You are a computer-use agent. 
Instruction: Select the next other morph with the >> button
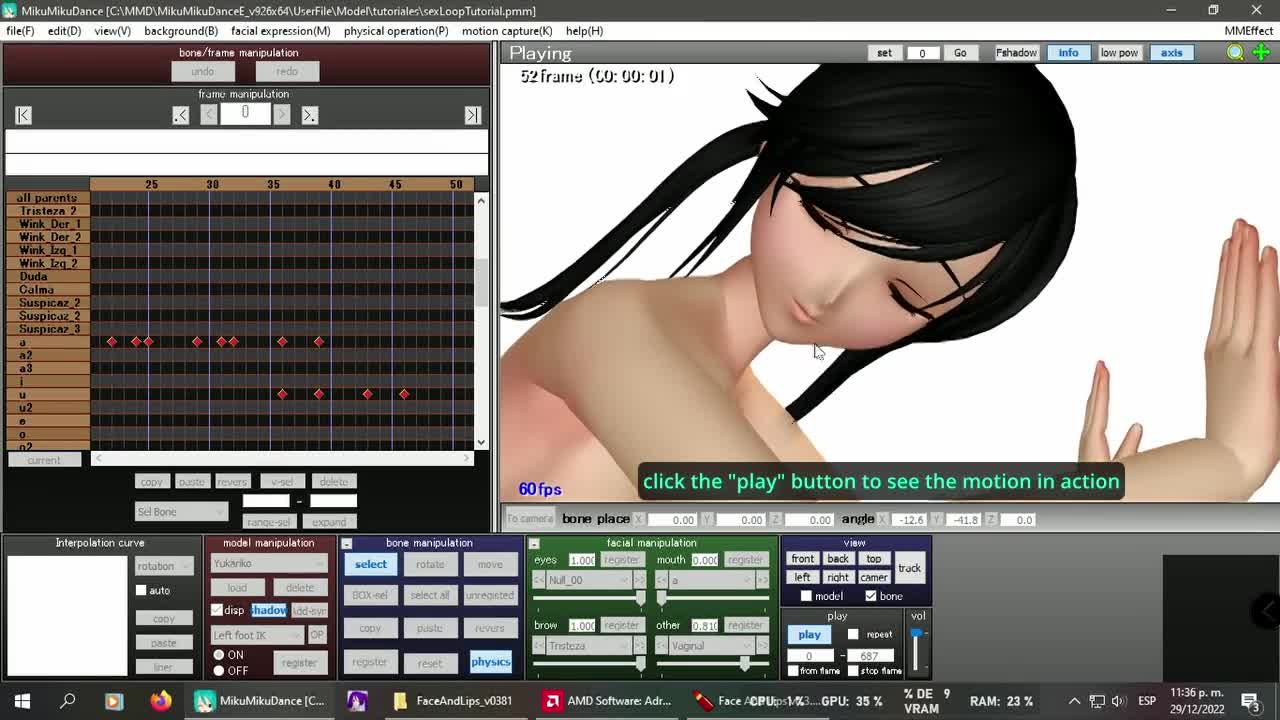[763, 646]
